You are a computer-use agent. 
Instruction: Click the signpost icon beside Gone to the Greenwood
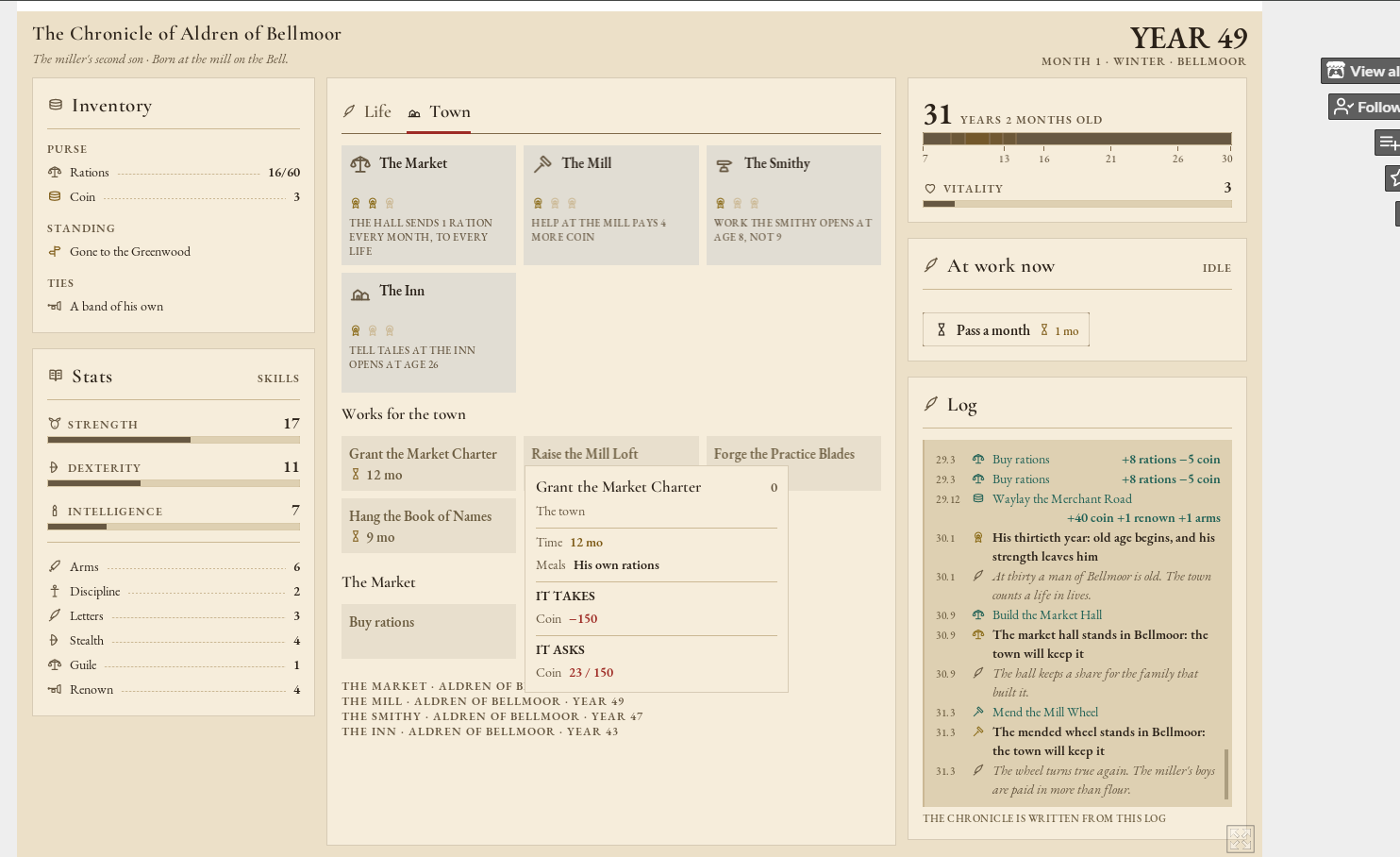click(x=55, y=251)
